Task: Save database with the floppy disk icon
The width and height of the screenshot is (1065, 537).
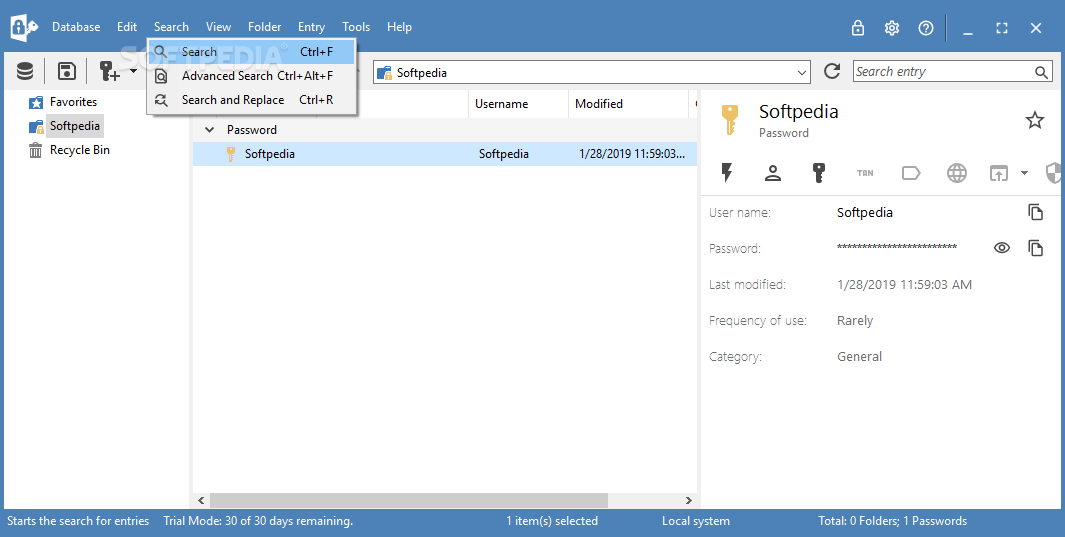Action: click(x=67, y=71)
